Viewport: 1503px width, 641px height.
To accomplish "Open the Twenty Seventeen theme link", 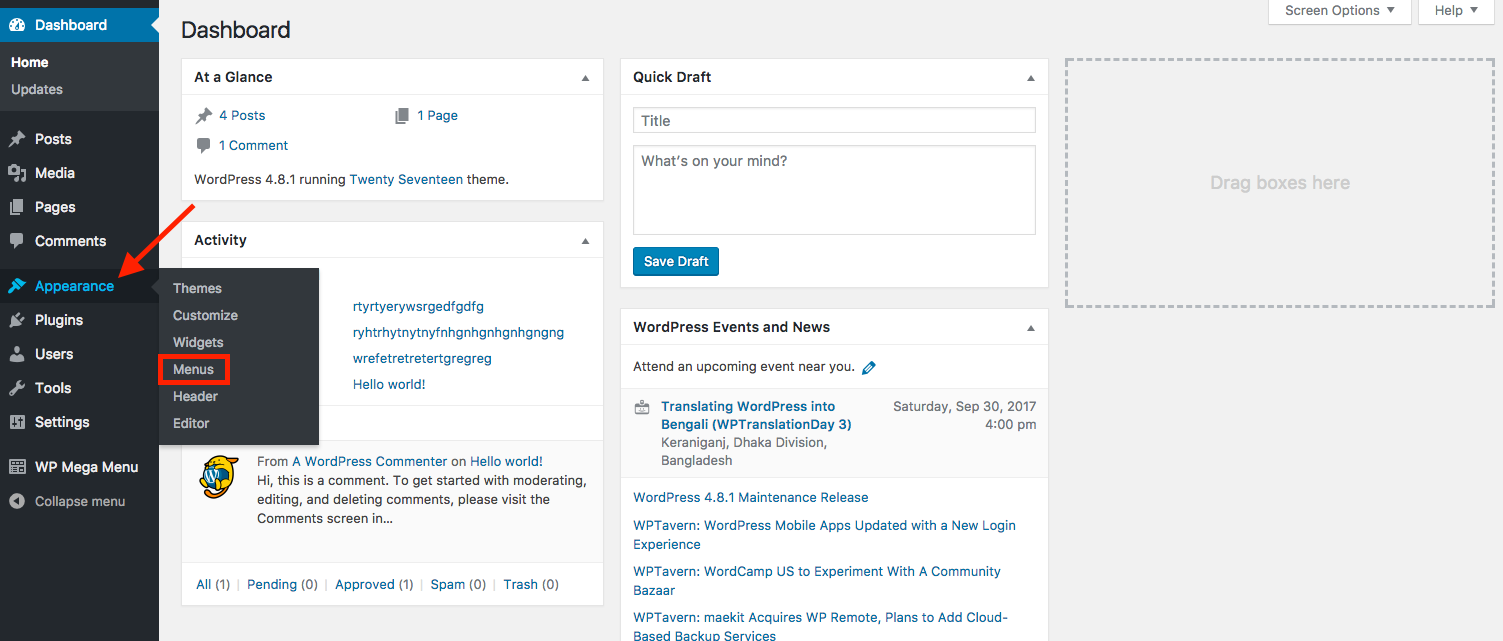I will pyautogui.click(x=406, y=180).
